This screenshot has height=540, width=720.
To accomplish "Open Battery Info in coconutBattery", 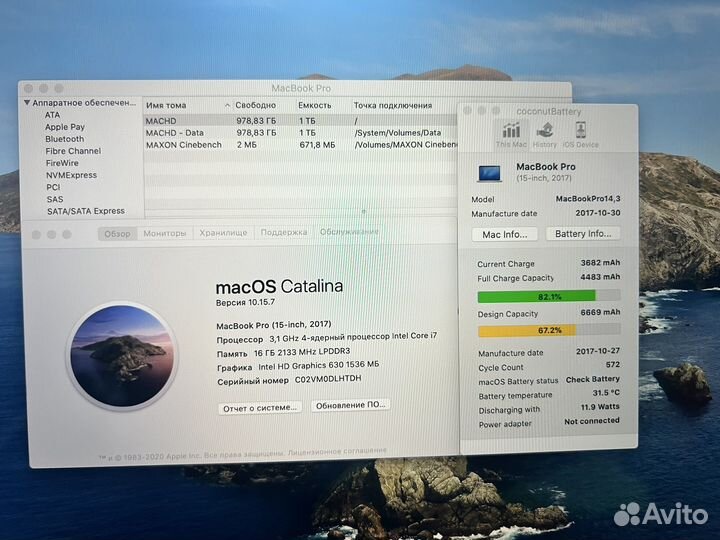I will (x=583, y=234).
